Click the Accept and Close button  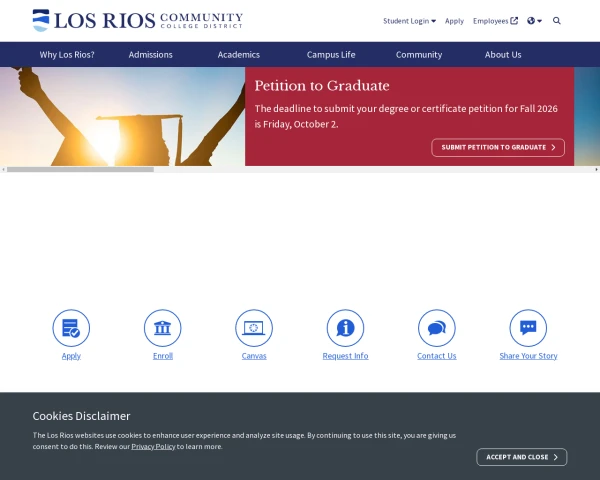[x=522, y=457]
